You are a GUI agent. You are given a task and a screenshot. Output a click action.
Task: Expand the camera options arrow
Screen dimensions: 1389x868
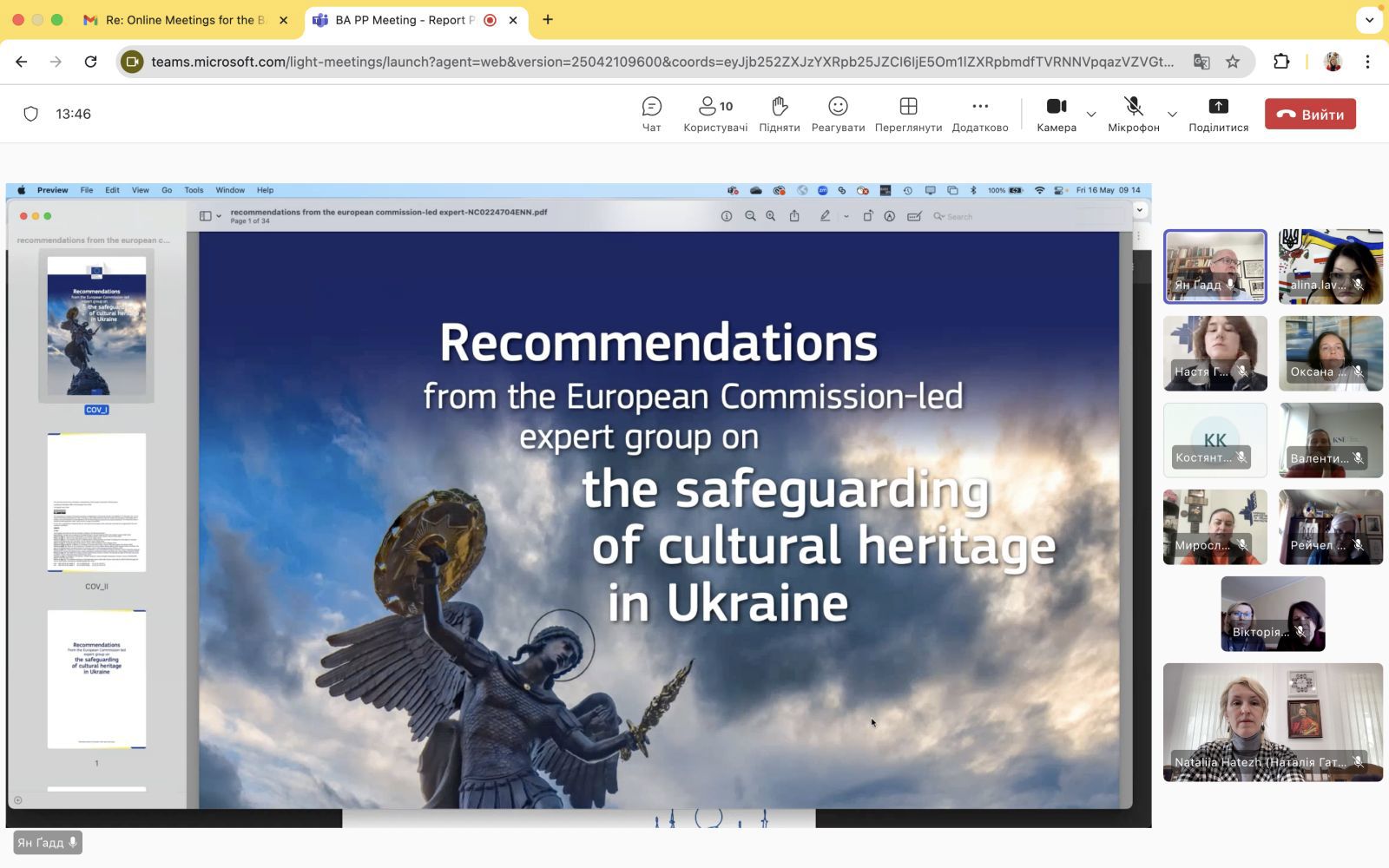coord(1091,114)
